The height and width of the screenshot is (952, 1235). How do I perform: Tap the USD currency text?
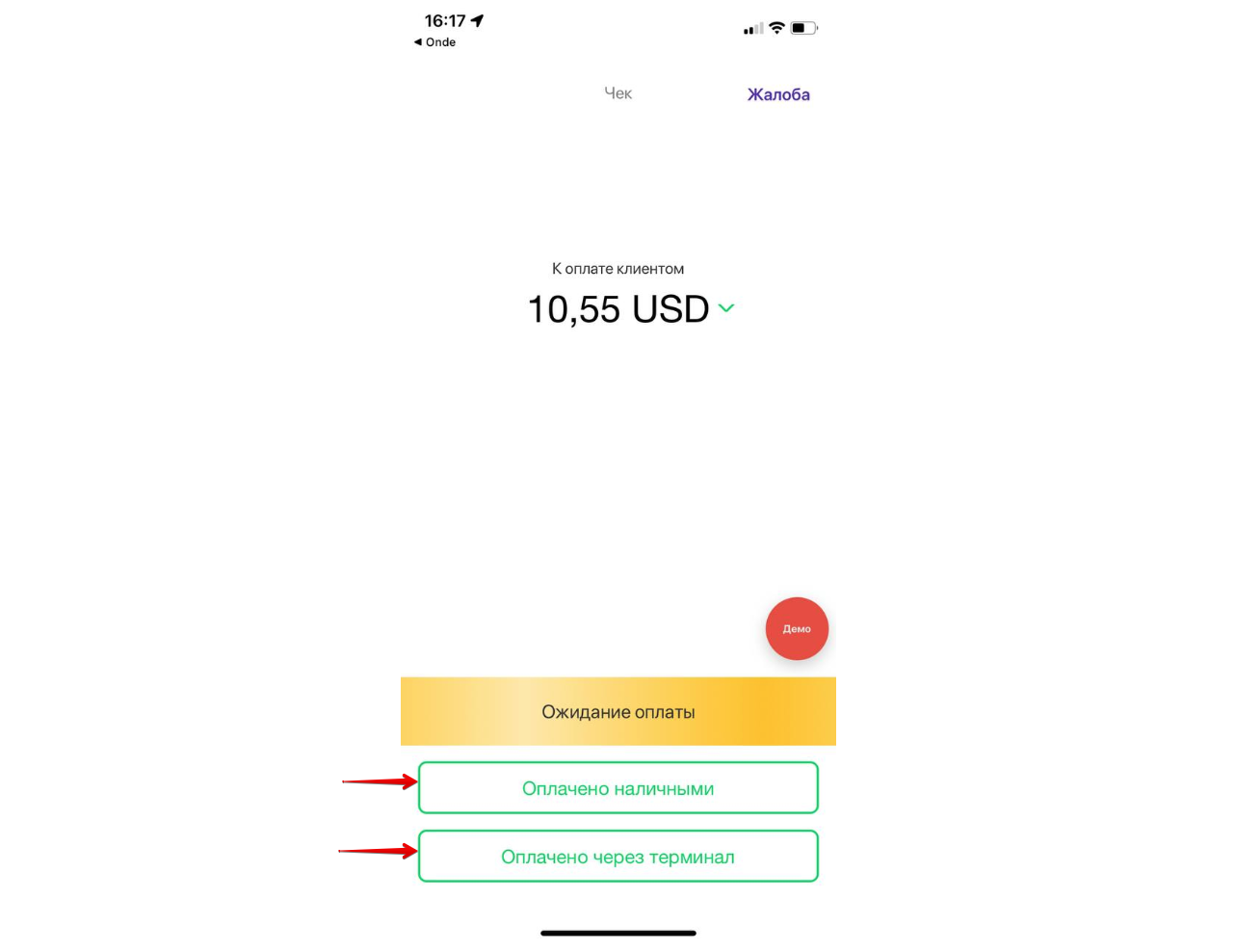click(x=670, y=309)
